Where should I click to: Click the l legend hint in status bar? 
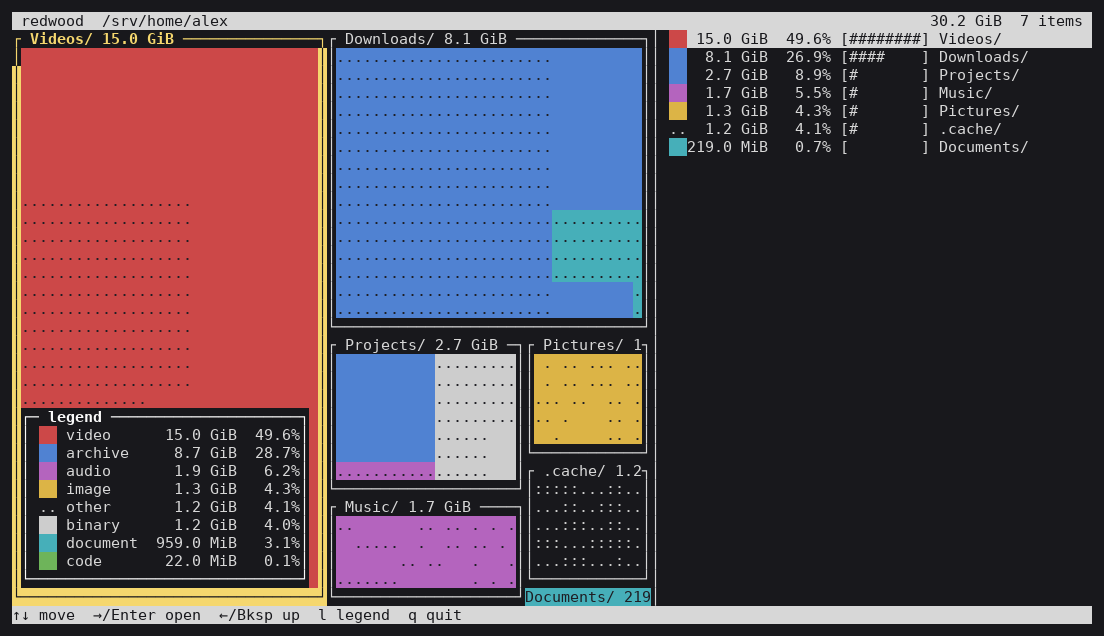[353, 616]
